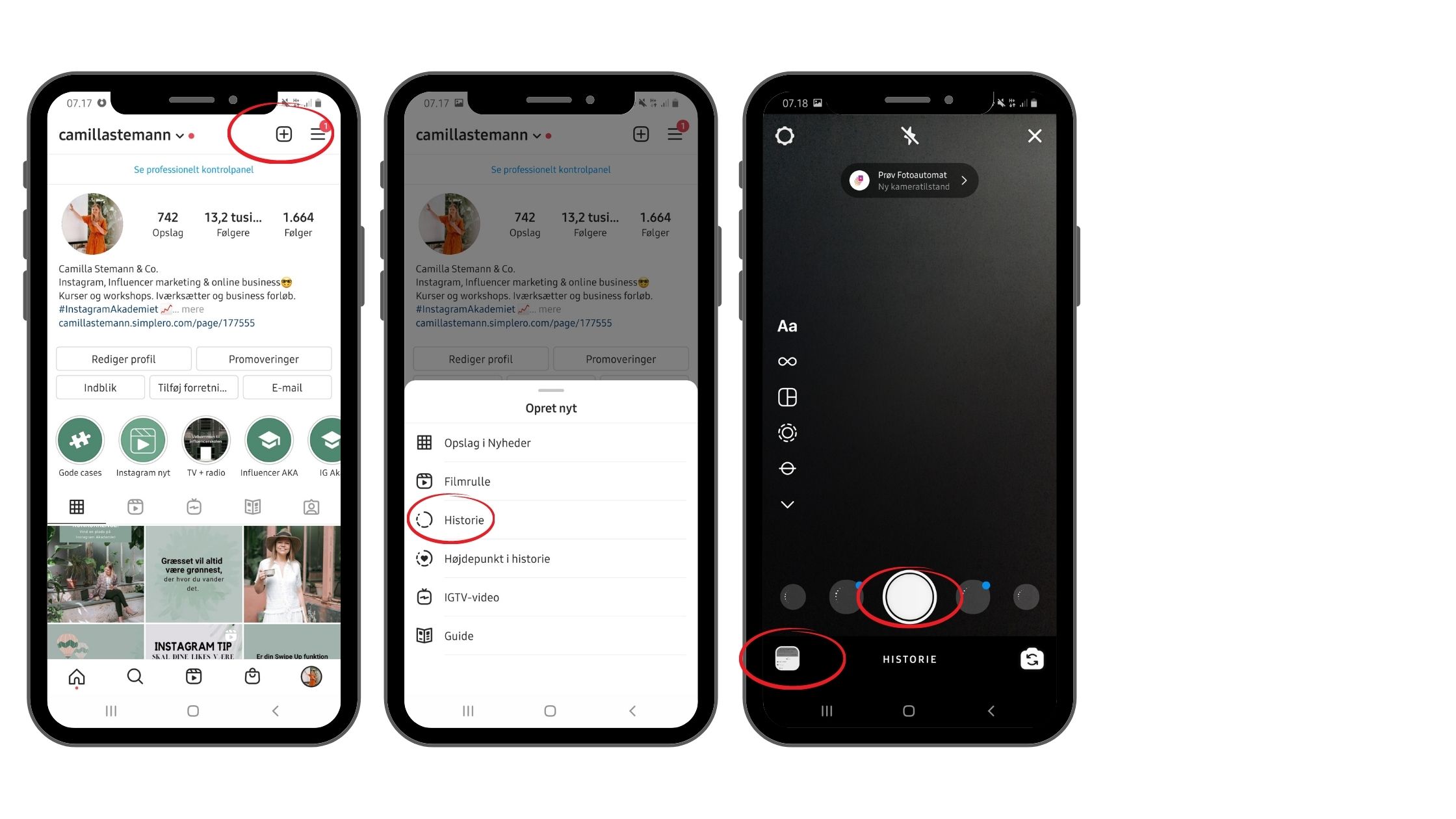The height and width of the screenshot is (819, 1456).
Task: Toggle live photo boomerang mode
Action: (x=788, y=360)
